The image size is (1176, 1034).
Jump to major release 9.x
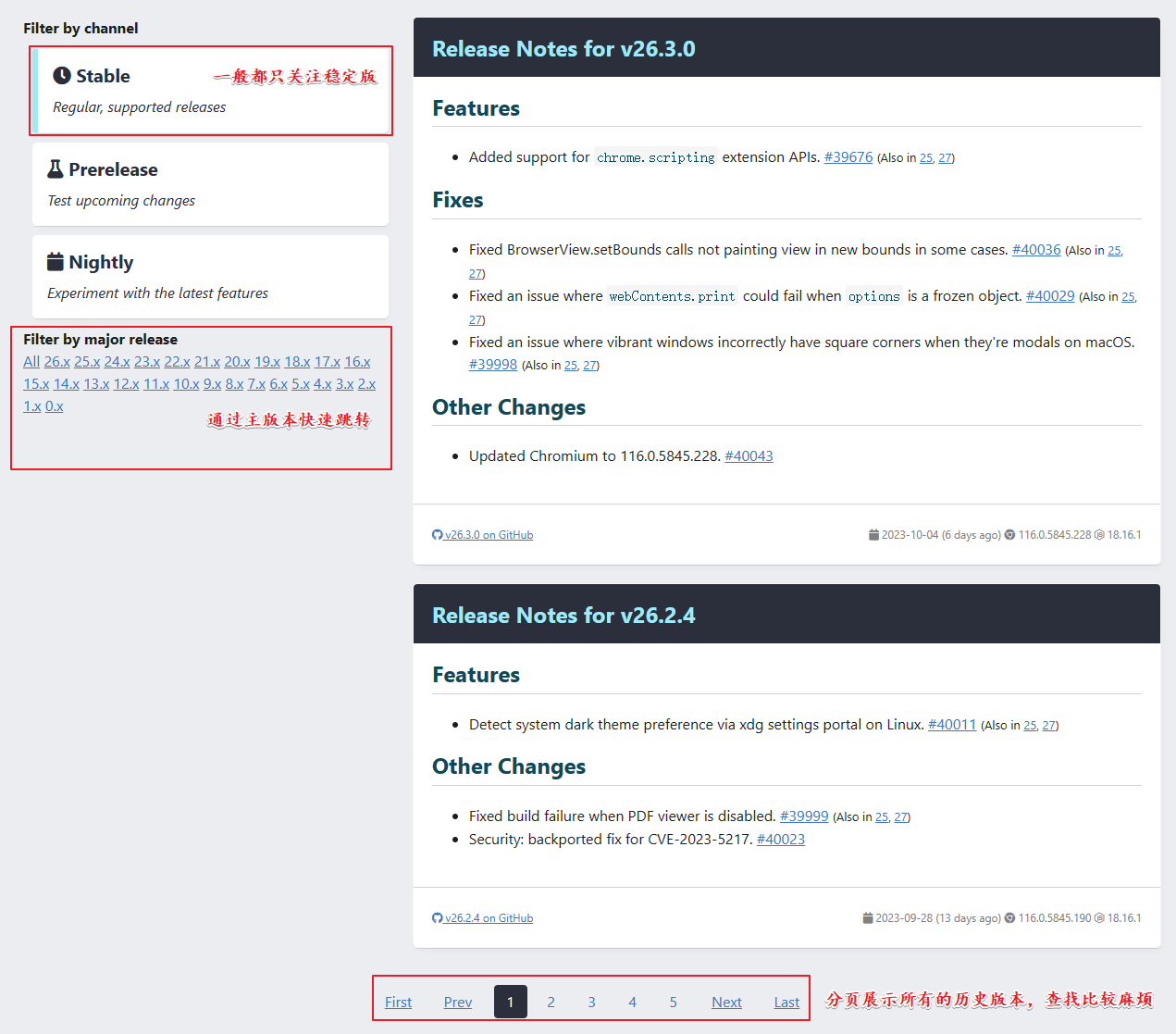coord(213,384)
